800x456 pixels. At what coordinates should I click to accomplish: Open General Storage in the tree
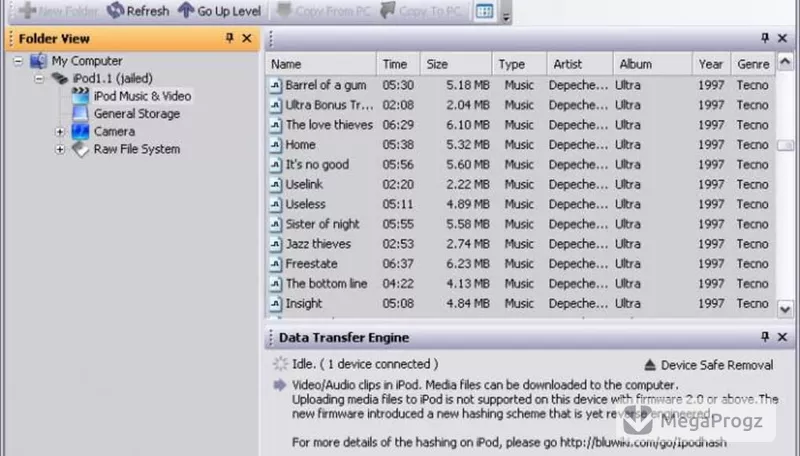tap(137, 114)
